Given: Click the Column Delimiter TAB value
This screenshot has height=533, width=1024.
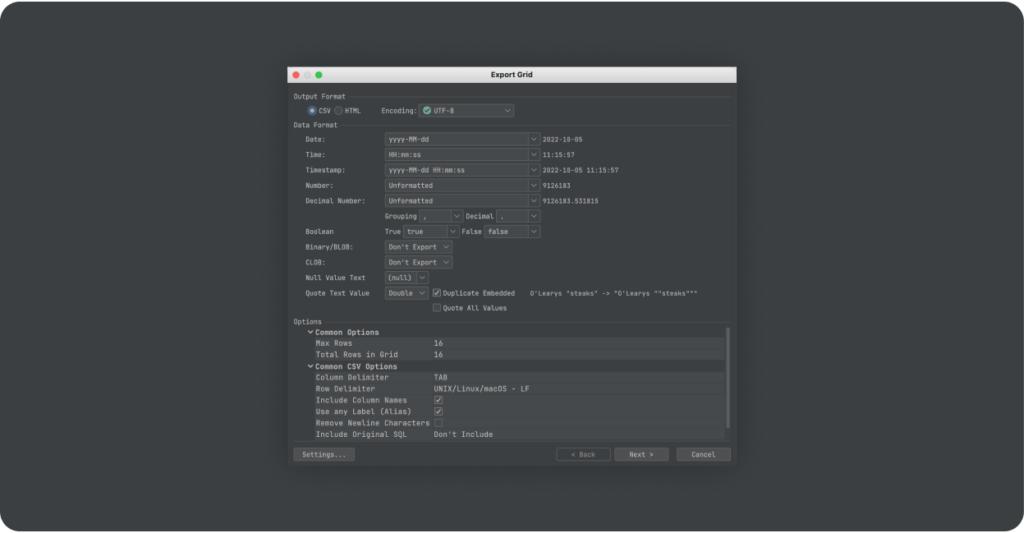Looking at the screenshot, I should (x=441, y=377).
